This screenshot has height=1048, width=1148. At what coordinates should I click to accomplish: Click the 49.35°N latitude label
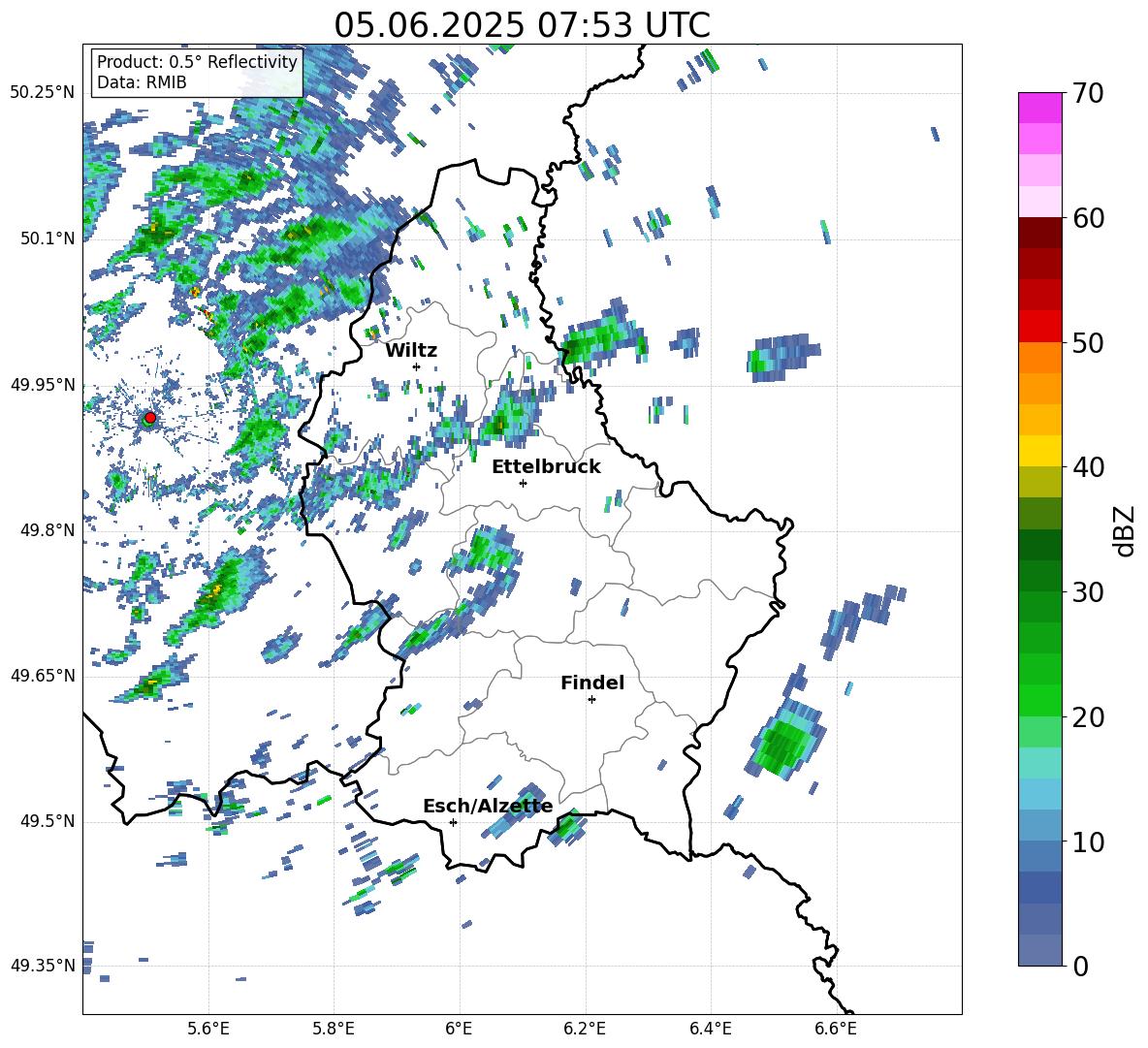click(43, 966)
